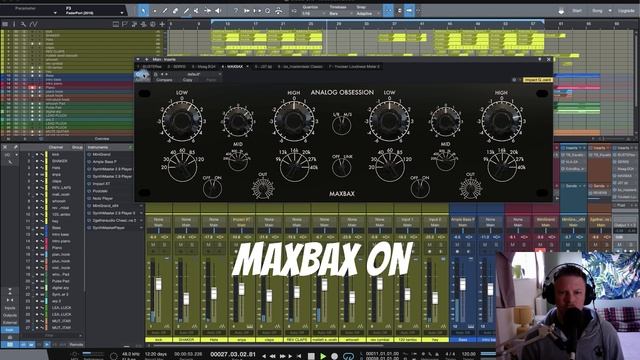Select the Listen speaker tool
The height and width of the screenshot is (360, 640).
[x=218, y=11]
